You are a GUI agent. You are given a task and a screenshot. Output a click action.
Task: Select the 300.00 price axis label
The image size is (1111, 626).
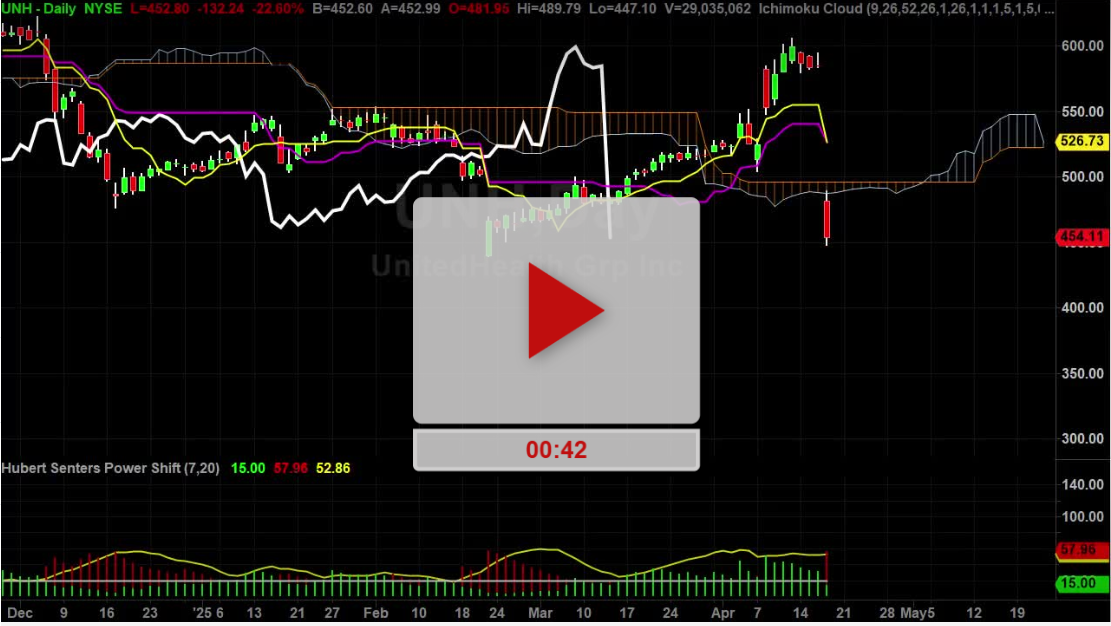point(1082,439)
